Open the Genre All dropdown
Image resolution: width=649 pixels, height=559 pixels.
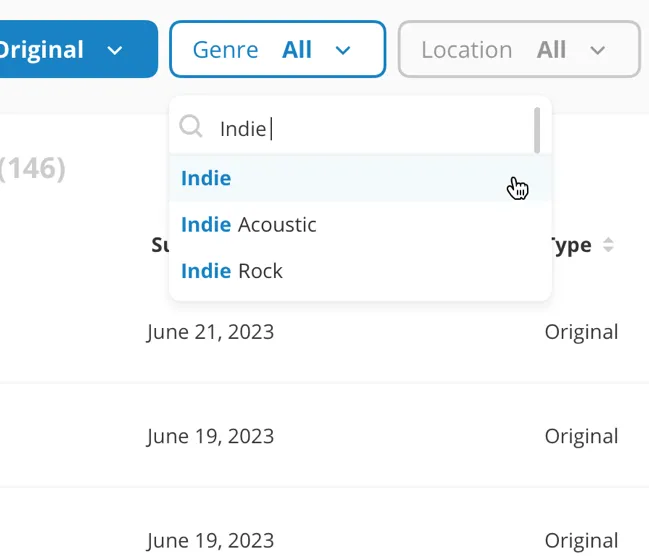pyautogui.click(x=278, y=49)
